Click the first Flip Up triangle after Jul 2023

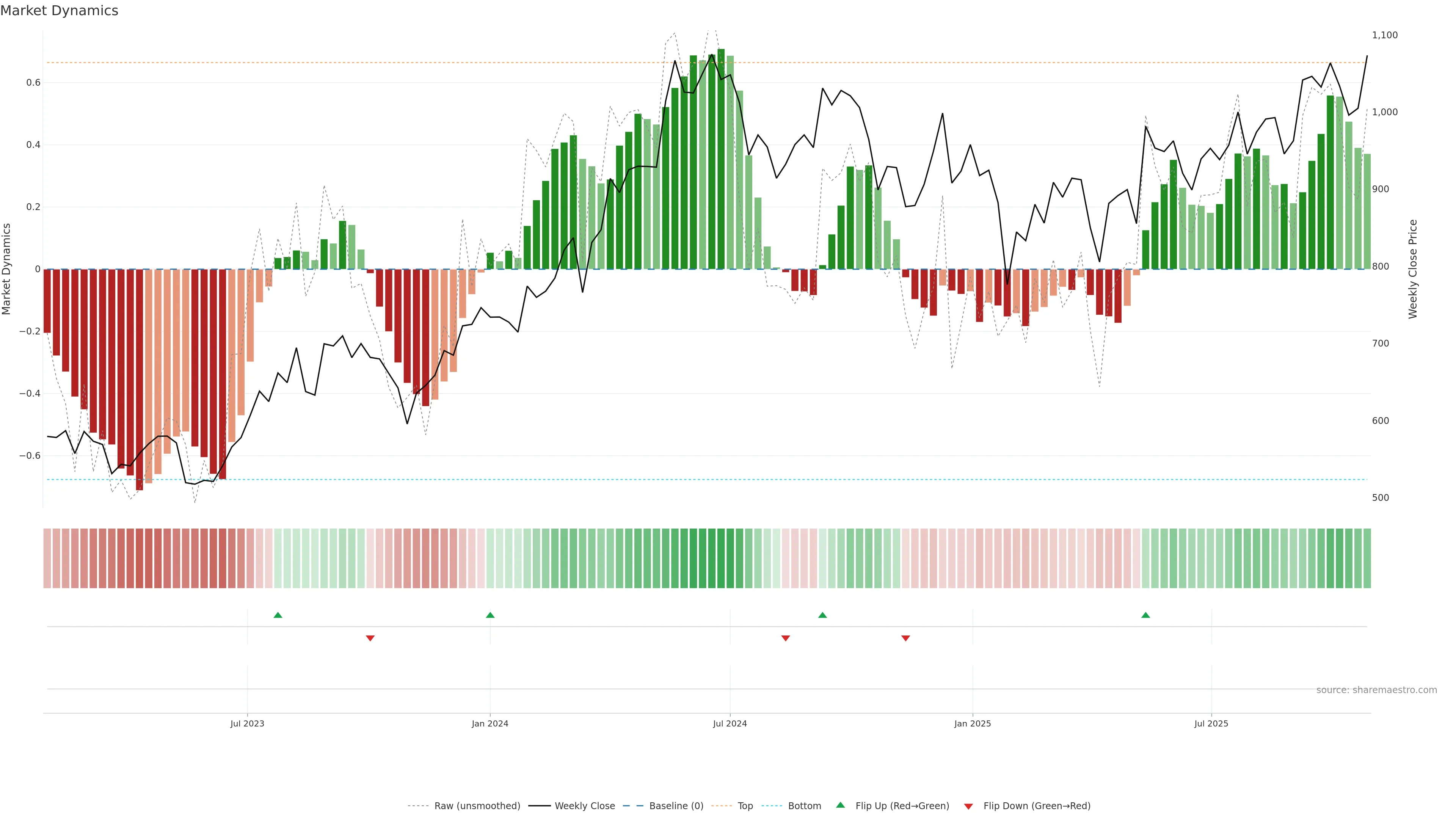(278, 615)
